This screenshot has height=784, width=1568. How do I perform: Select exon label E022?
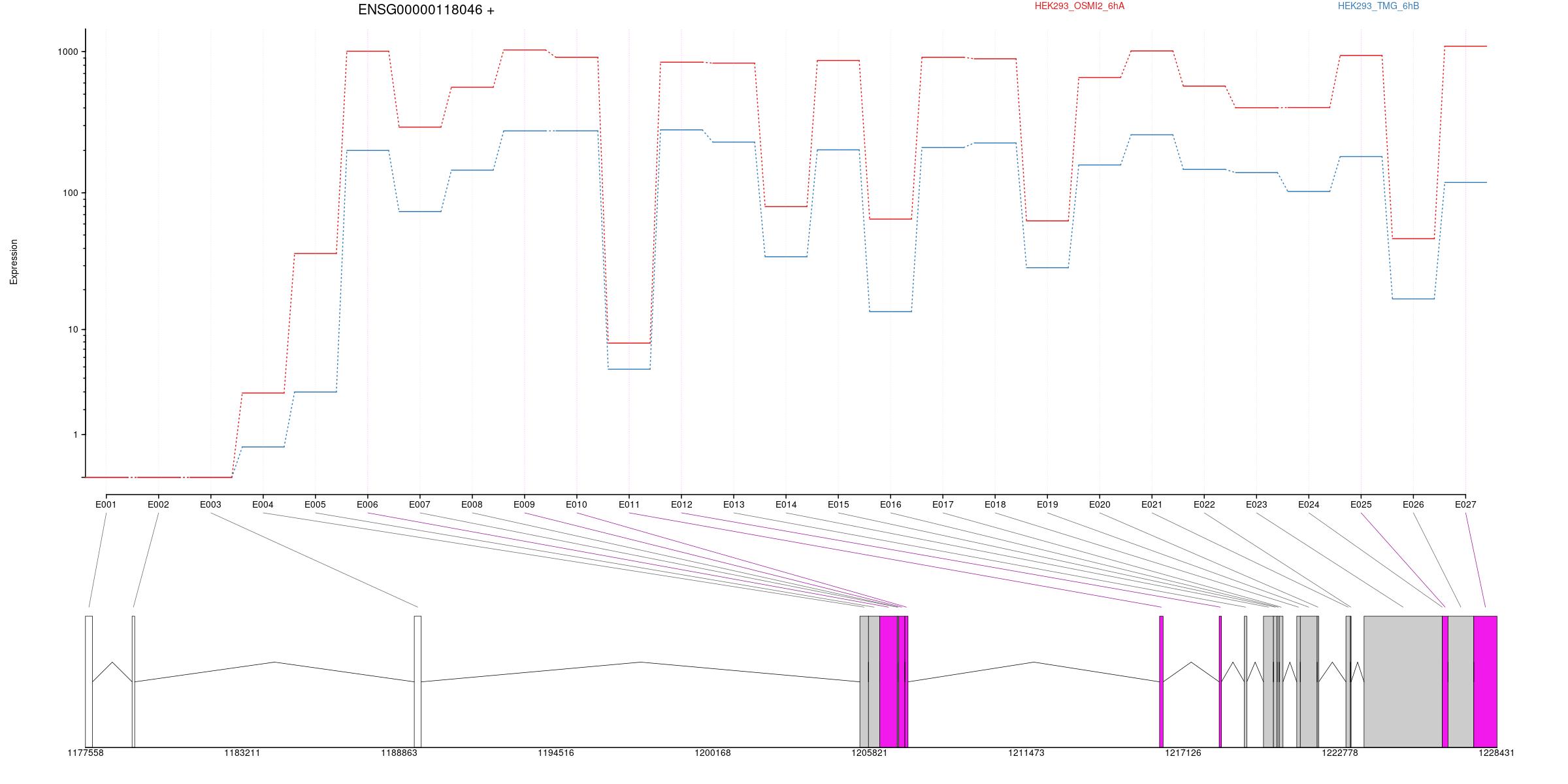pyautogui.click(x=1204, y=504)
